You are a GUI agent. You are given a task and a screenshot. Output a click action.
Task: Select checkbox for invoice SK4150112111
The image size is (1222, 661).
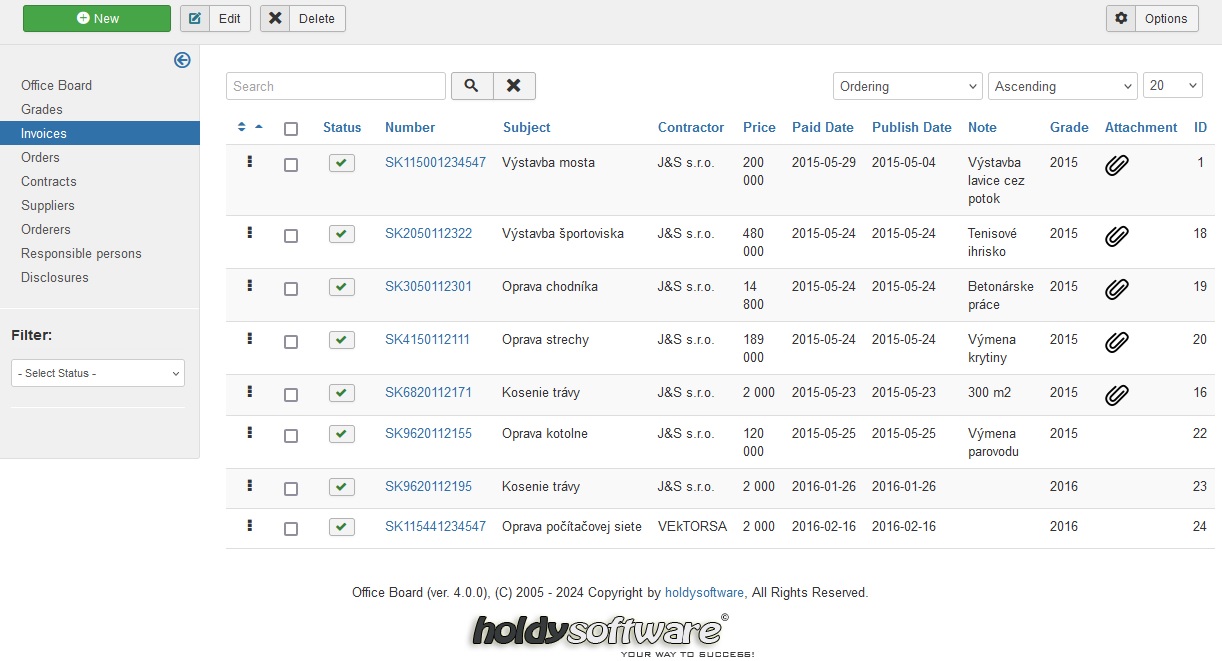point(291,342)
